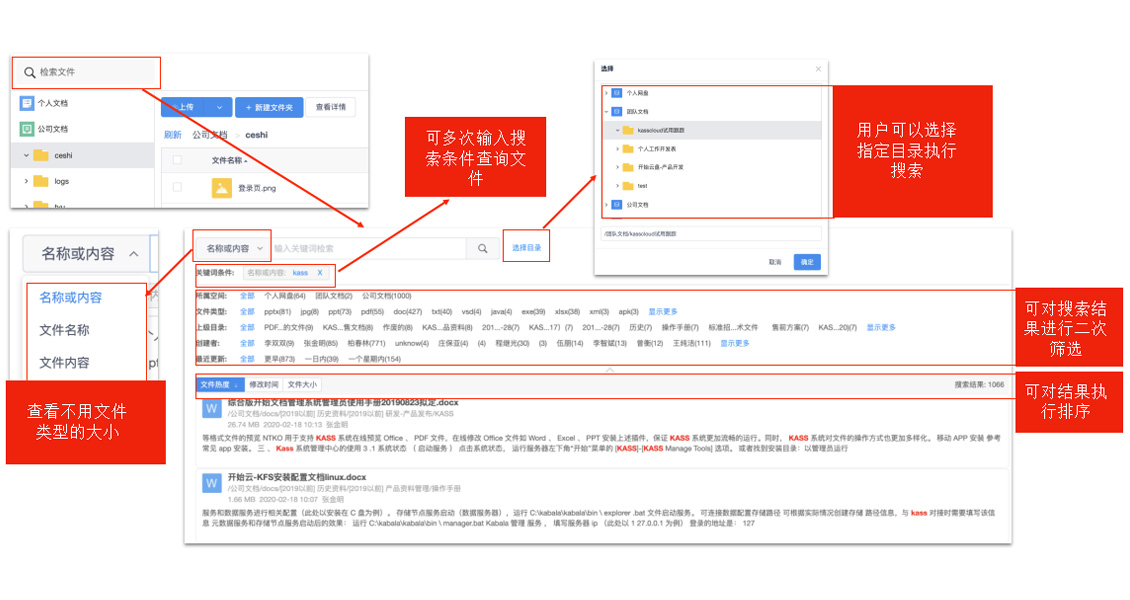This screenshot has width=1130, height=600.
Task: Click the magnifier icon beside the keyword input
Action: (x=482, y=248)
